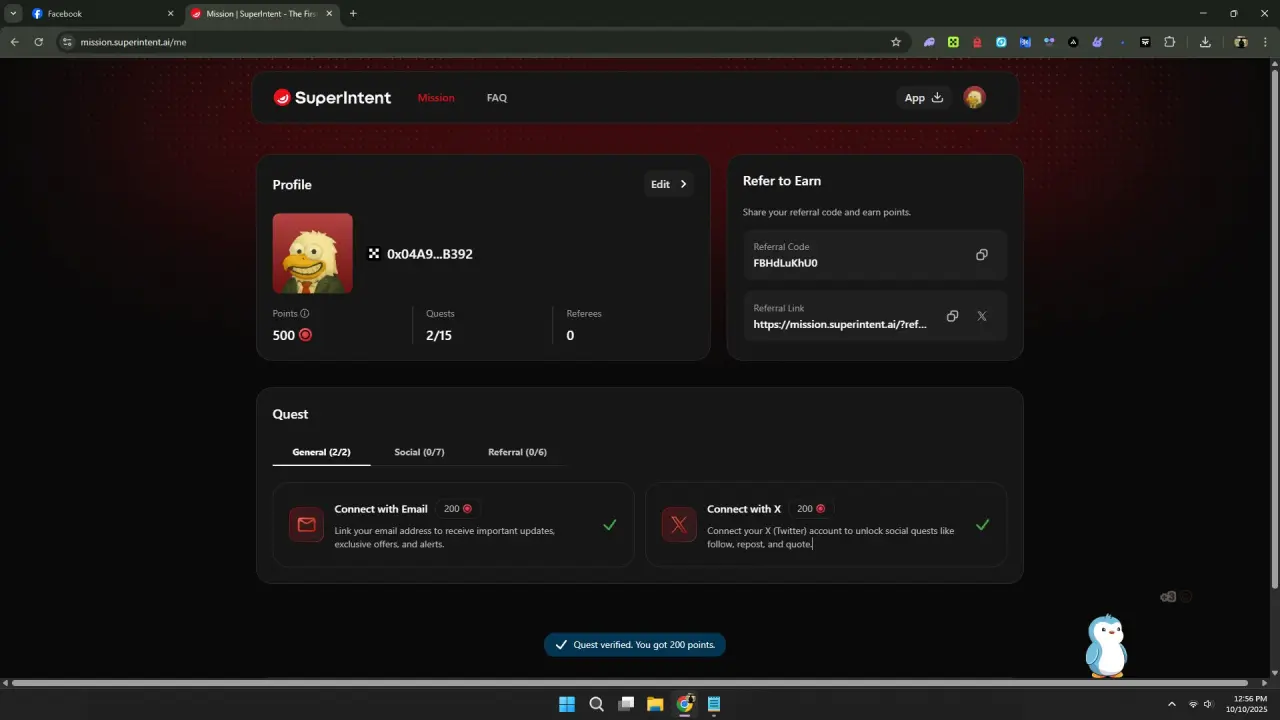Viewport: 1280px width, 720px height.
Task: Click the Connect with X checkmark
Action: point(982,524)
